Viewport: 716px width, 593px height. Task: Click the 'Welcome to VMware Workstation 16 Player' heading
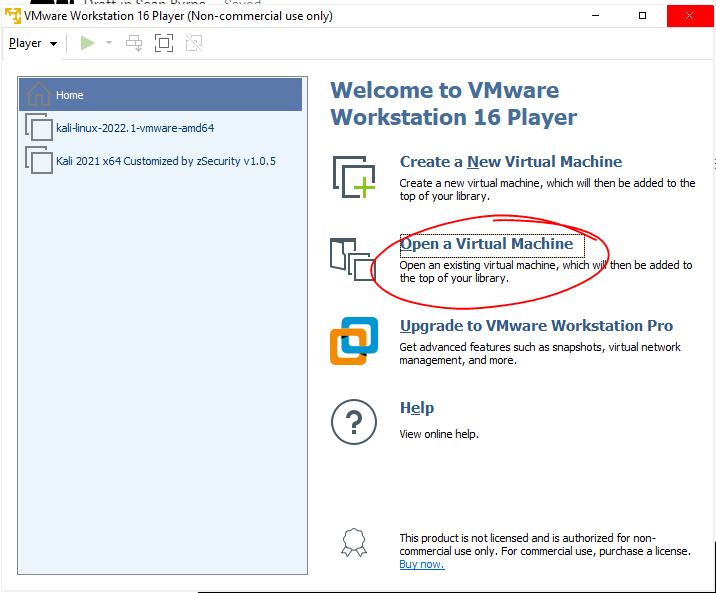click(453, 104)
